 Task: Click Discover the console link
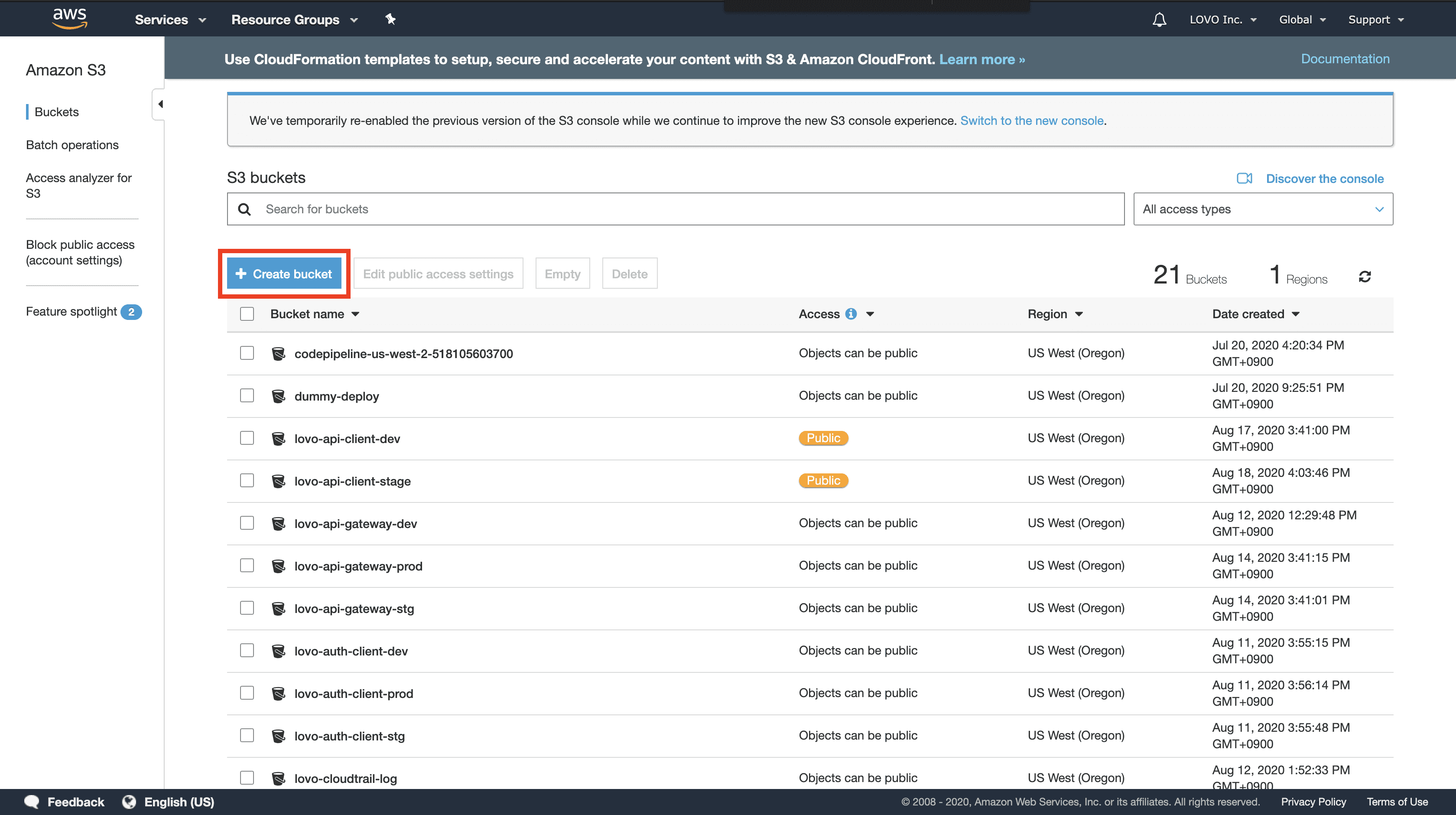tap(1325, 179)
